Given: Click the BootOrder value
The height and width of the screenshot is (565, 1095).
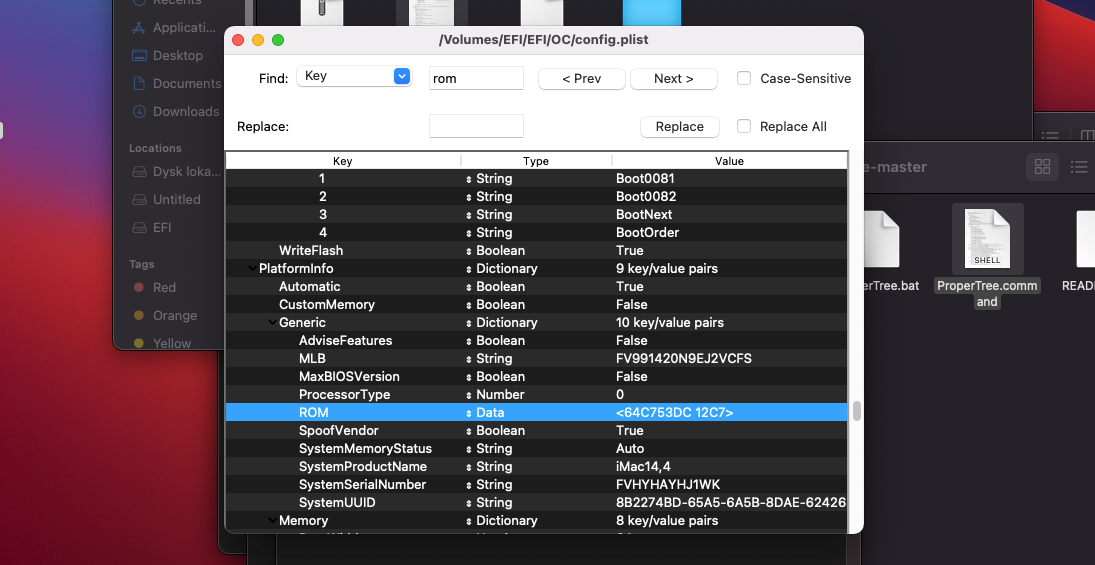Looking at the screenshot, I should [647, 233].
